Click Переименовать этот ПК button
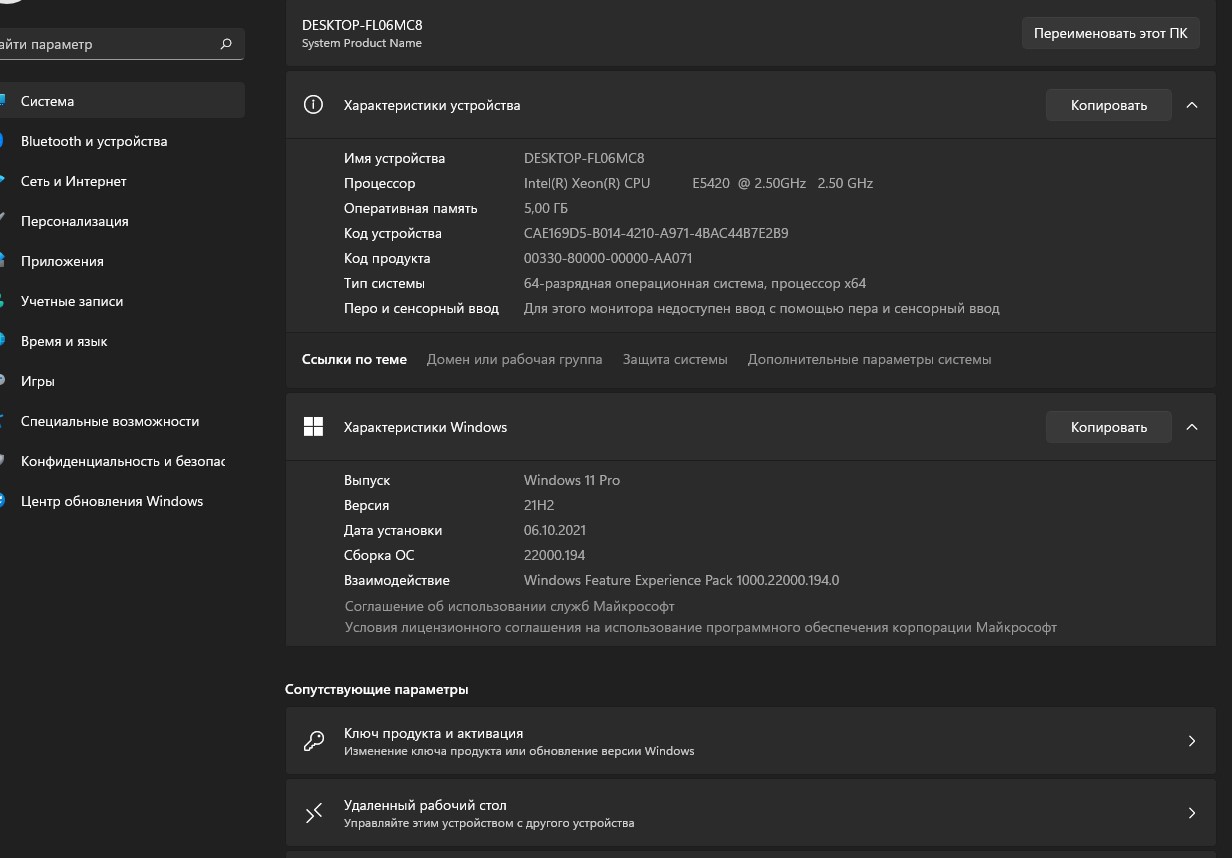Viewport: 1232px width, 858px height. (x=1110, y=33)
